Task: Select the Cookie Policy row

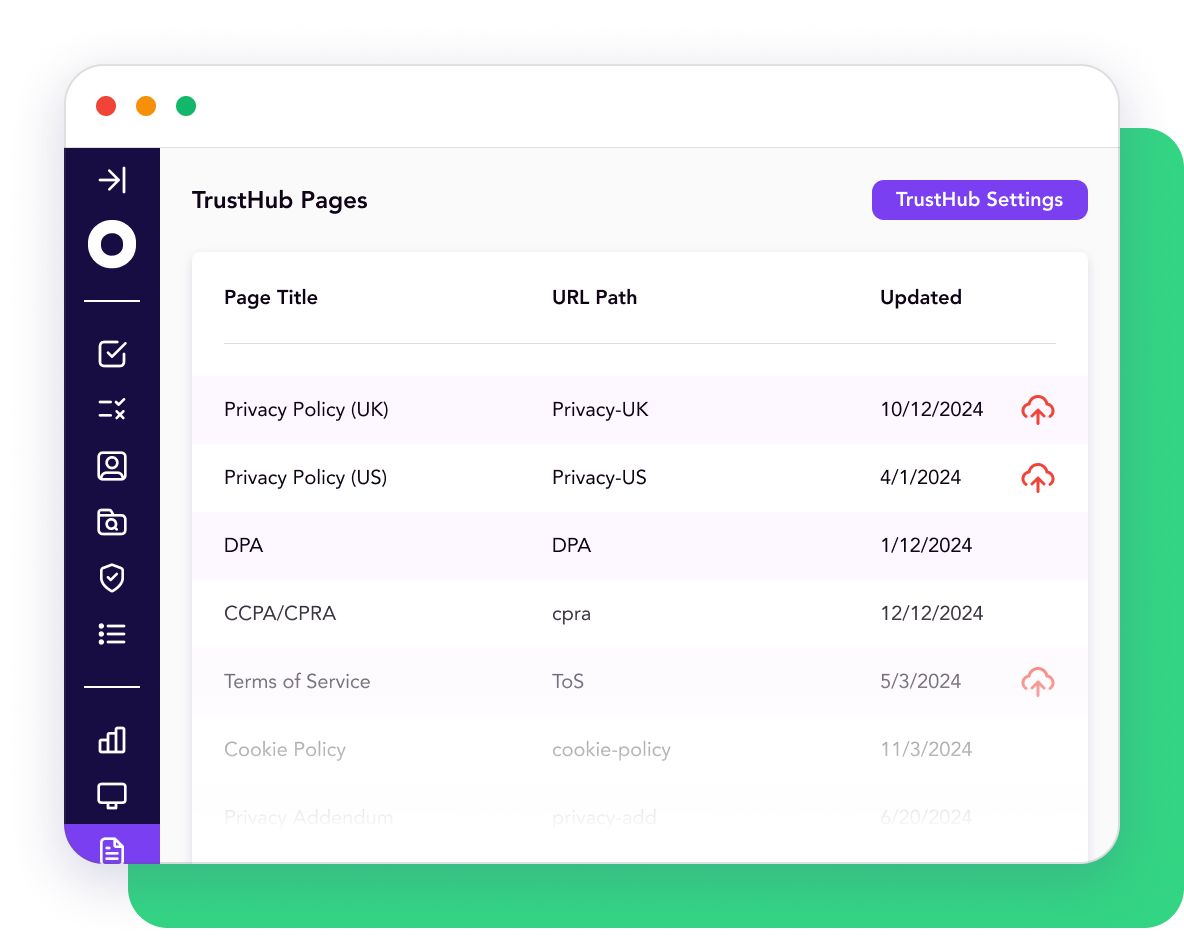Action: 285,750
